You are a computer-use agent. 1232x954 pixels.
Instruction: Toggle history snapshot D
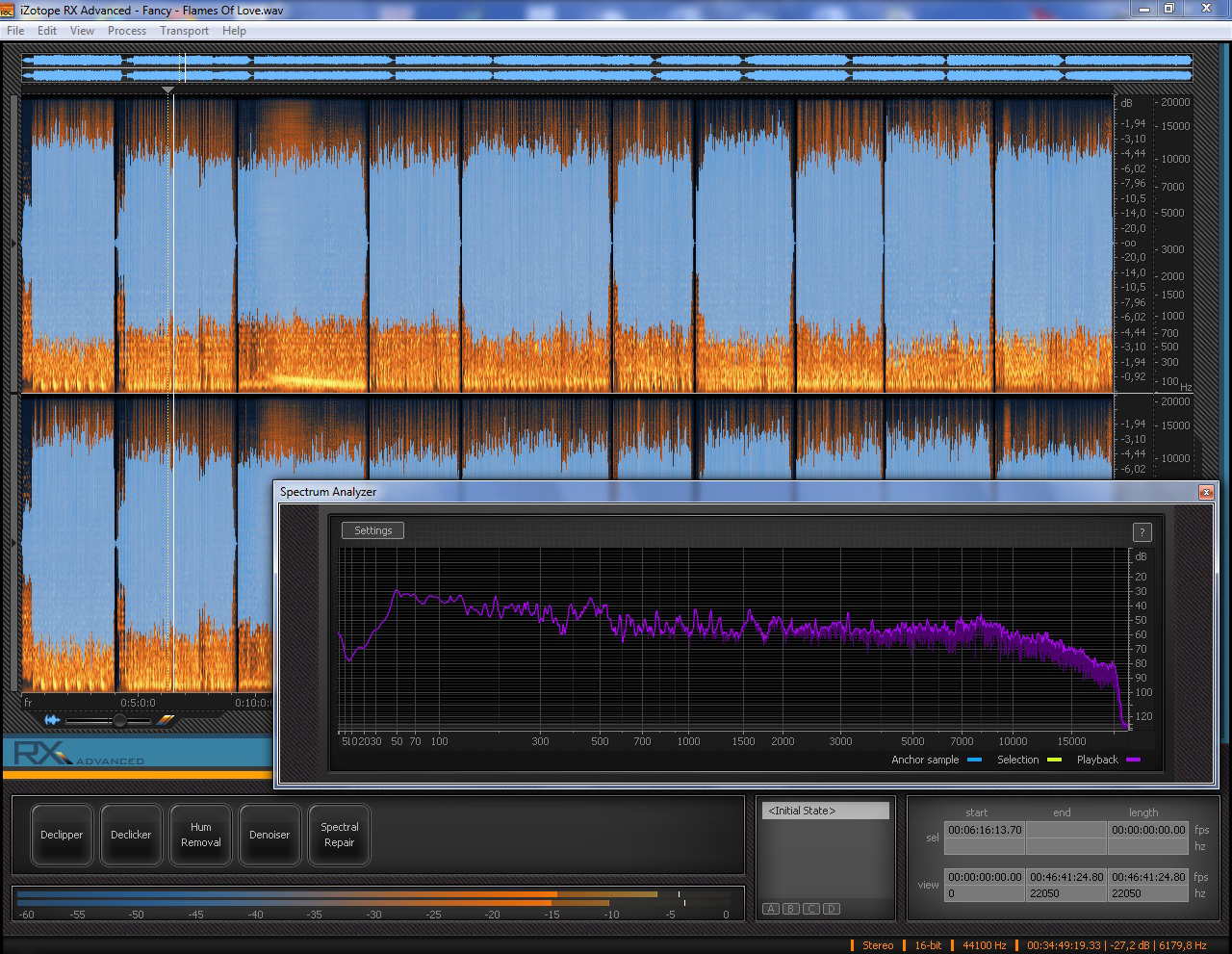(x=832, y=909)
